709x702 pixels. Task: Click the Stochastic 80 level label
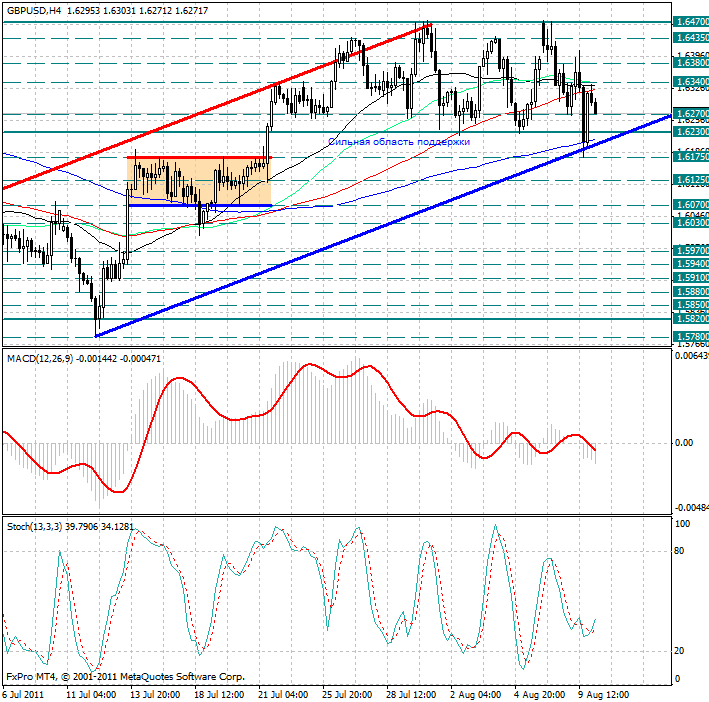(x=680, y=551)
